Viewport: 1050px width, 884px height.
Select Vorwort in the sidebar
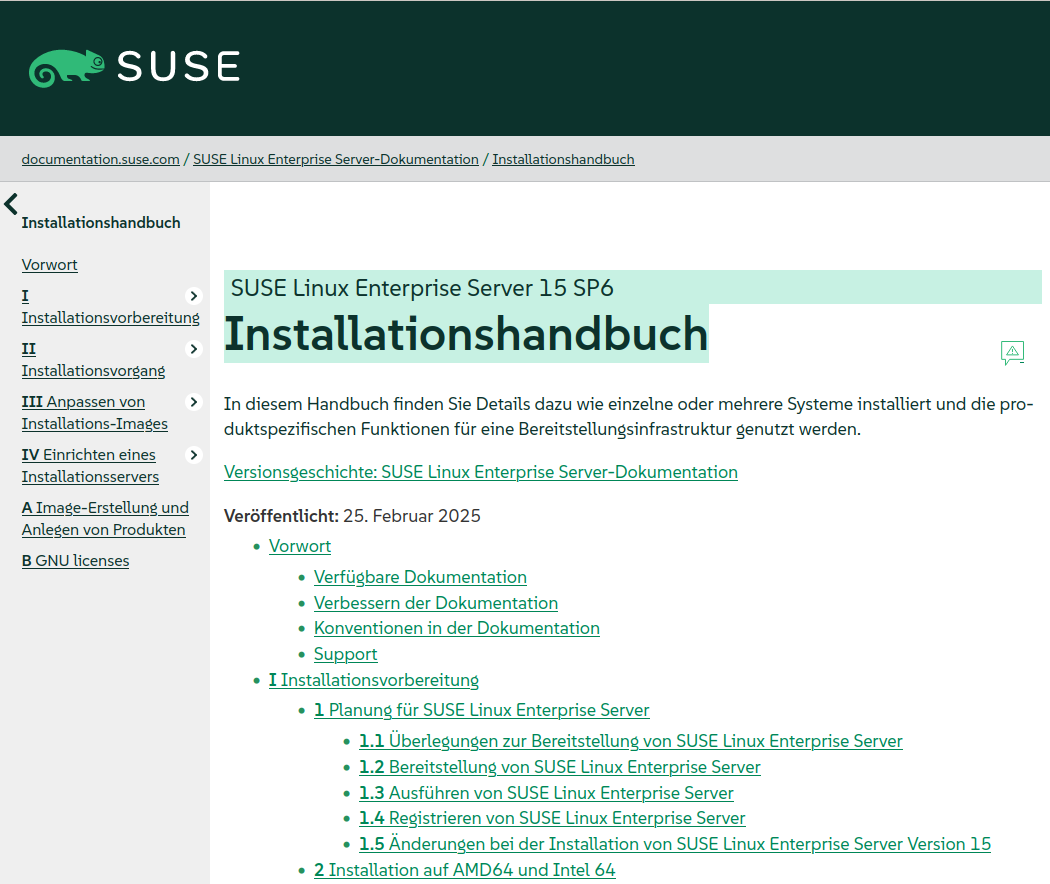49,264
